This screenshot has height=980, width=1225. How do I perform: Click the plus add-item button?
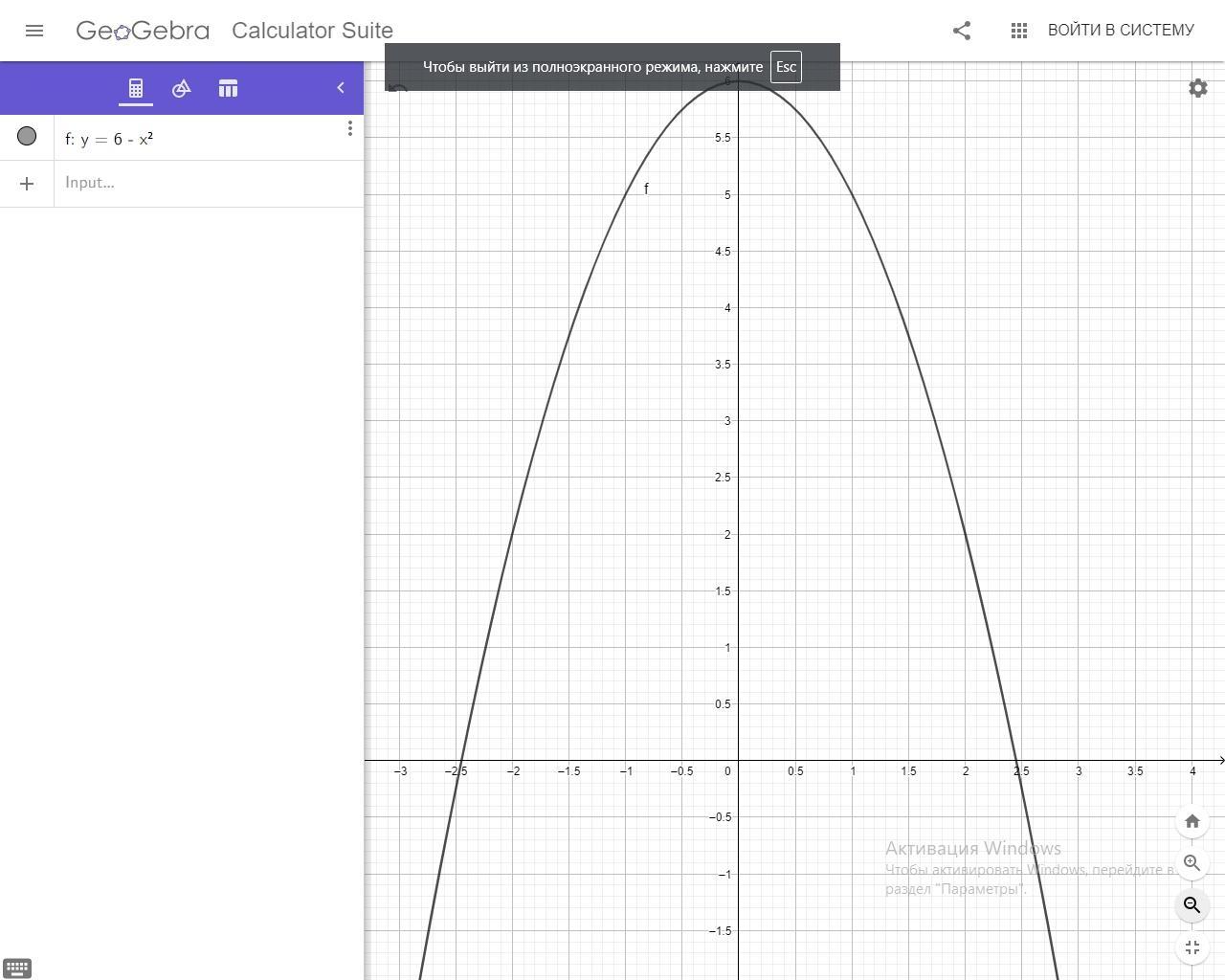pos(27,184)
